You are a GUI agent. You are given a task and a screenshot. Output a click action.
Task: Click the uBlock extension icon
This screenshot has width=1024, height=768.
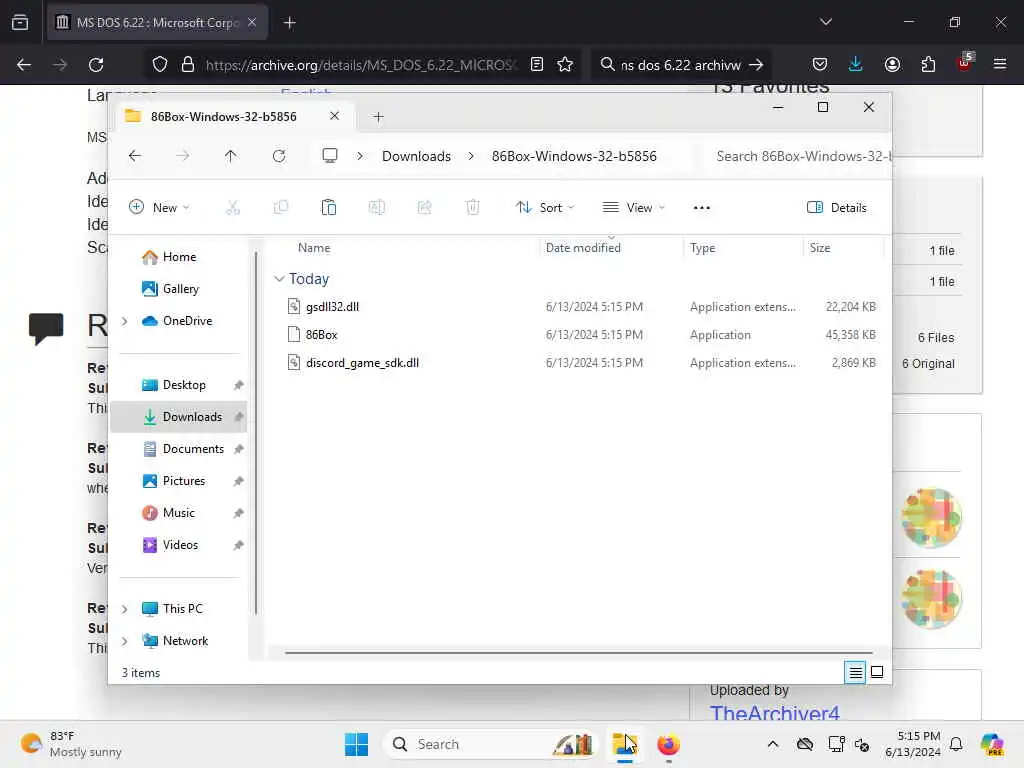coord(965,63)
